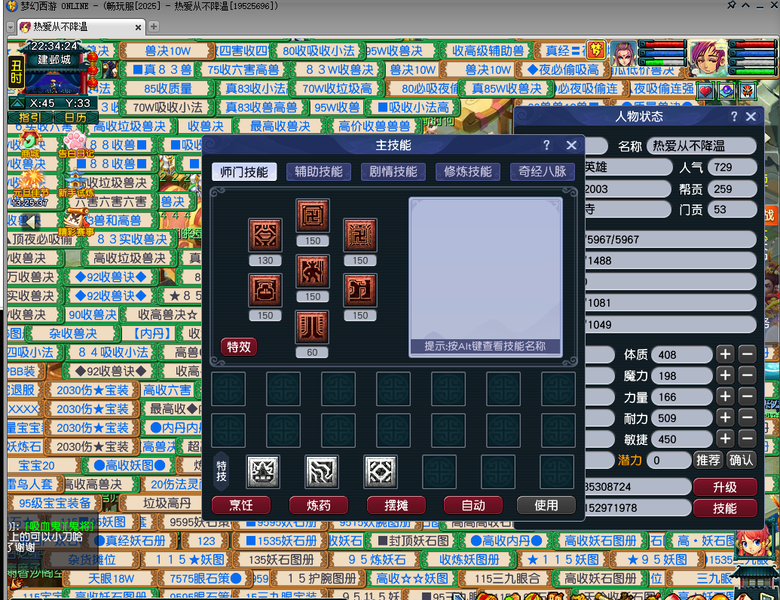The width and height of the screenshot is (780, 600).
Task: Select the 热爱从不降温 window tab
Action: pos(81,27)
